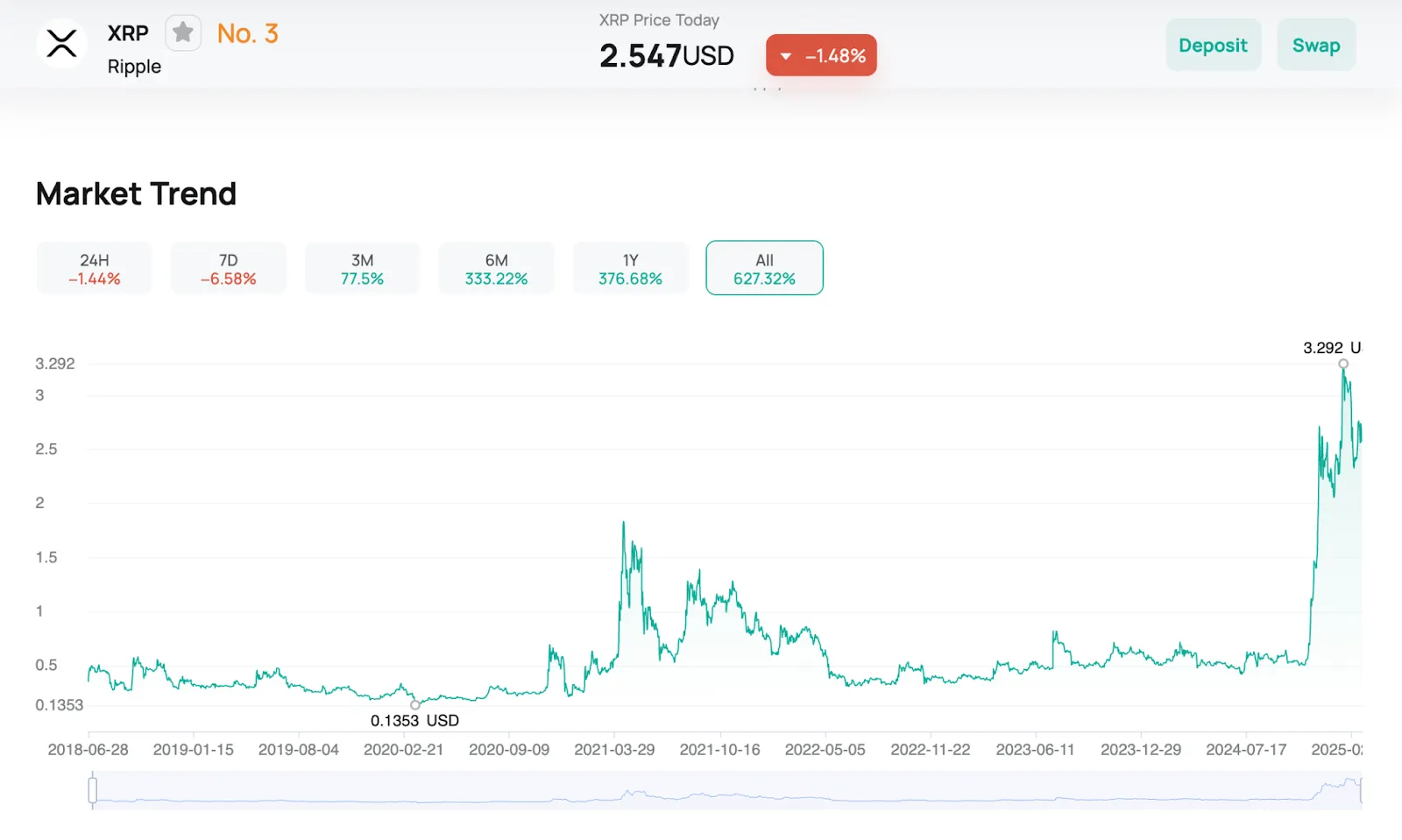Click the 2021-03-29 axis date
The height and width of the screenshot is (840, 1402).
614,750
